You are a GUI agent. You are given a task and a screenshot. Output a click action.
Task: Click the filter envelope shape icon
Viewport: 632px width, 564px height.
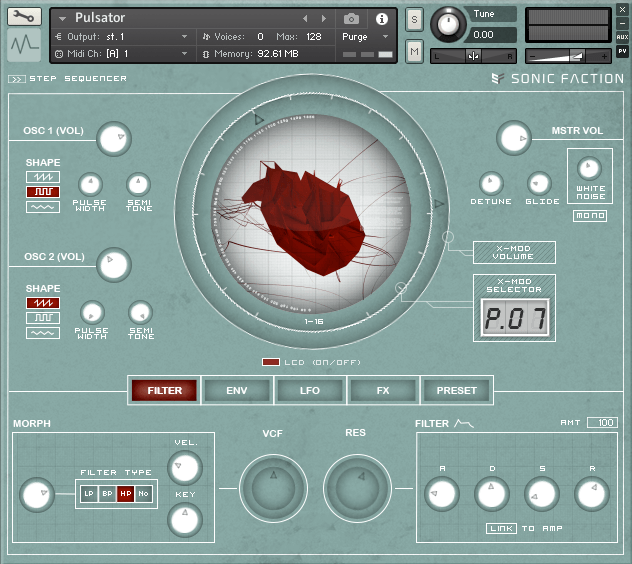[x=464, y=423]
